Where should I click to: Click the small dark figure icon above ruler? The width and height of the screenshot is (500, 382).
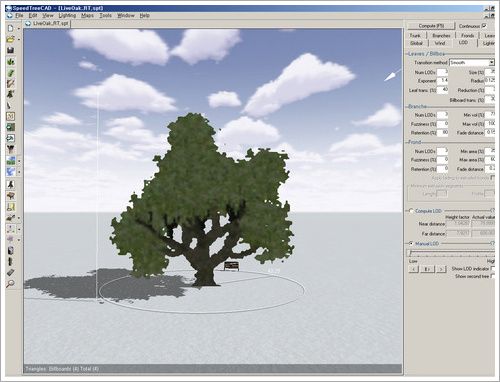point(11,261)
